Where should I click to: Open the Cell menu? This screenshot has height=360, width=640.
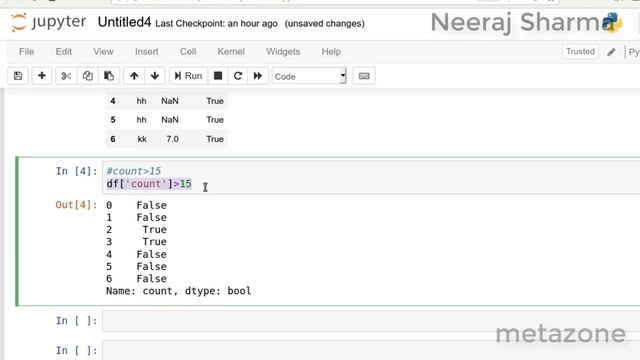(x=188, y=52)
